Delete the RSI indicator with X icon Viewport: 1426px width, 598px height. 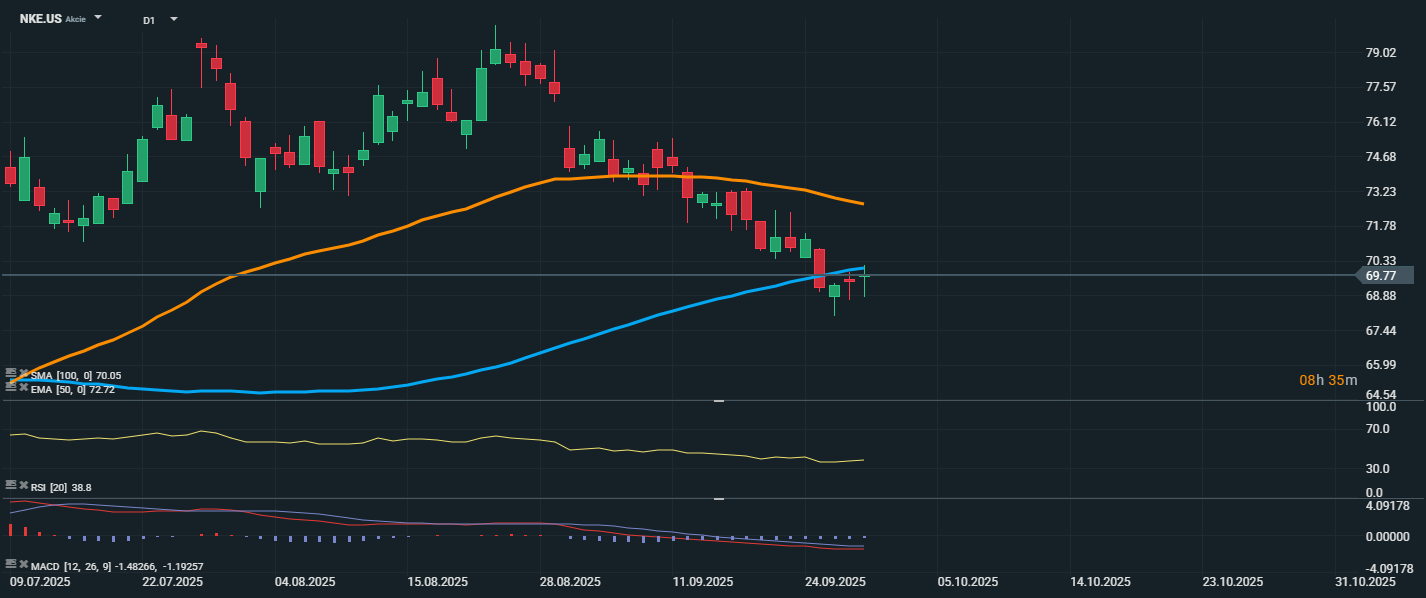click(x=23, y=485)
